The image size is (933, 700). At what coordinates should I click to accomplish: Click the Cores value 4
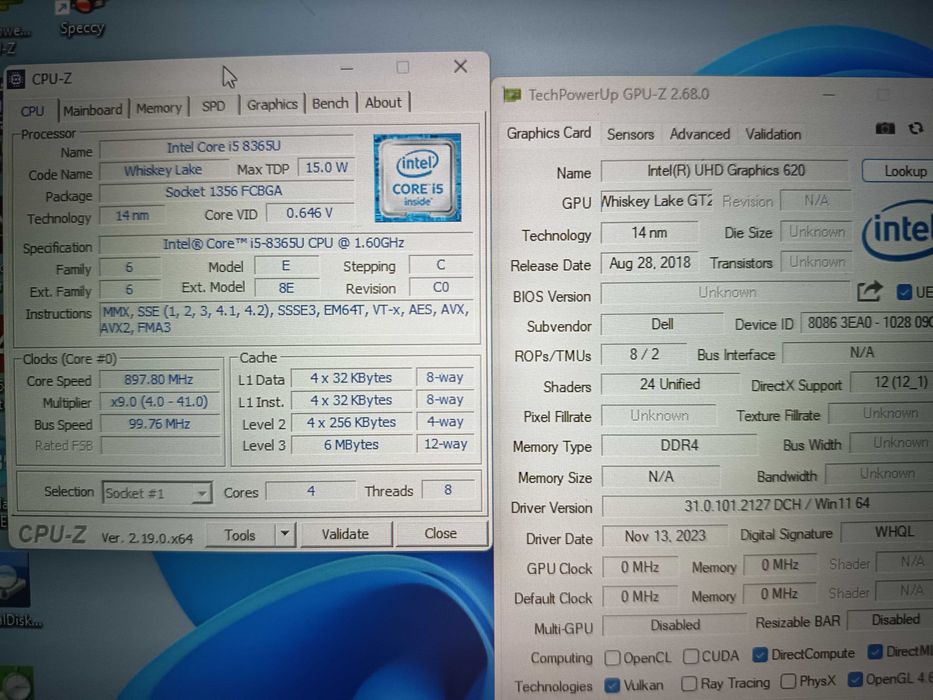point(311,491)
